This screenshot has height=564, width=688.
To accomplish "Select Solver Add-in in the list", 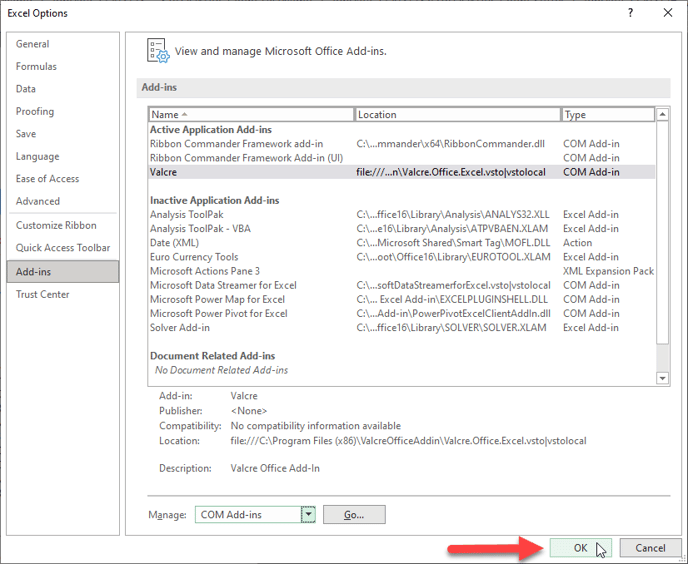I will tap(180, 328).
